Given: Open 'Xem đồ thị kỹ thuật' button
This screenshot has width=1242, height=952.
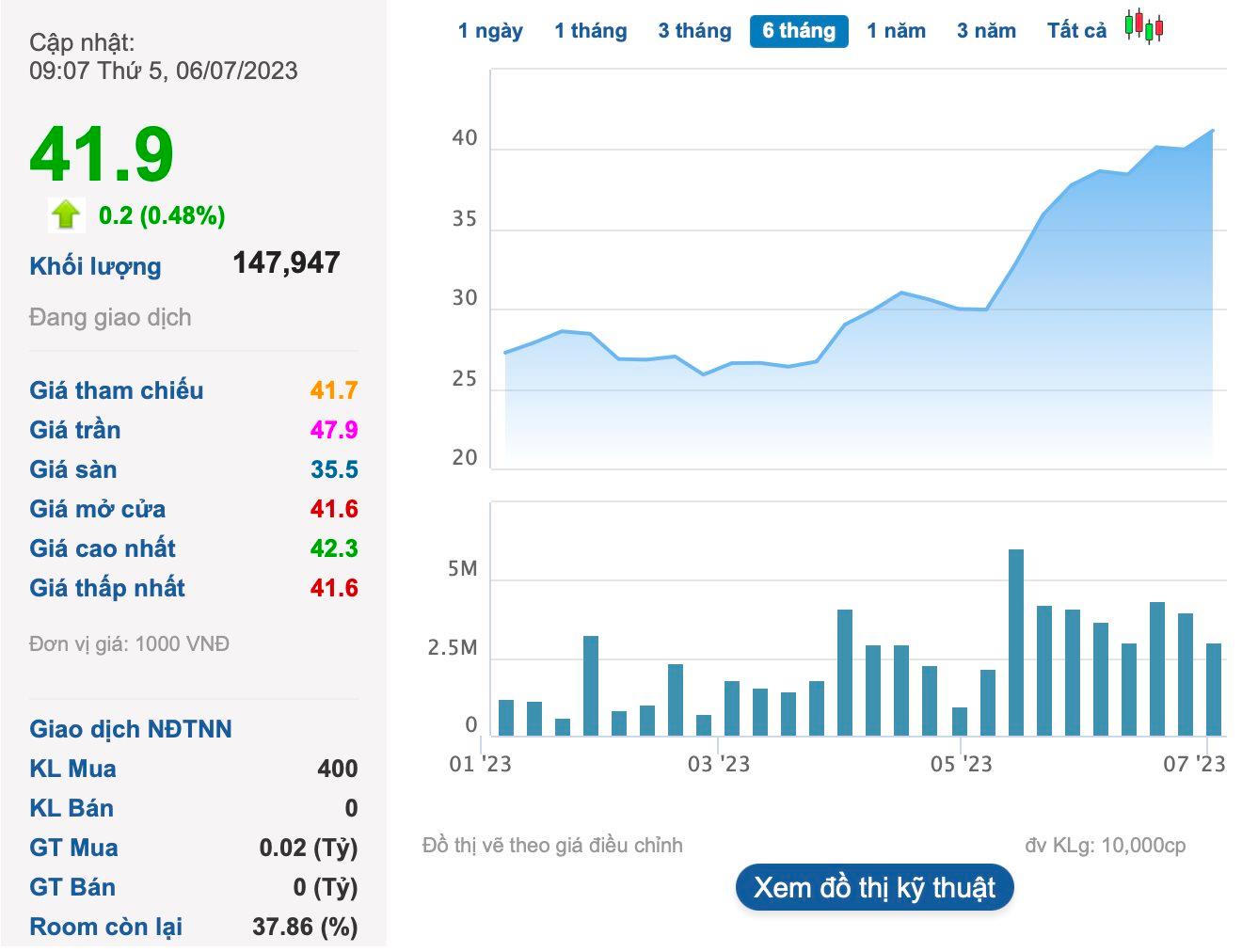Looking at the screenshot, I should click(x=874, y=887).
